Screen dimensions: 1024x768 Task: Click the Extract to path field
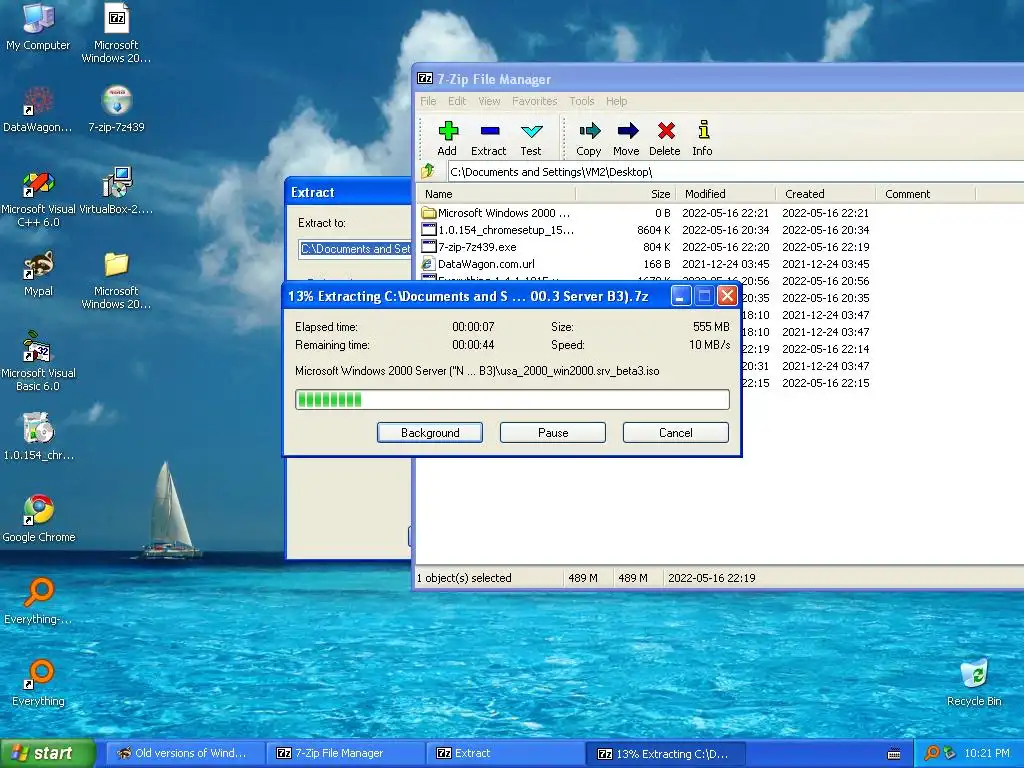pyautogui.click(x=355, y=249)
